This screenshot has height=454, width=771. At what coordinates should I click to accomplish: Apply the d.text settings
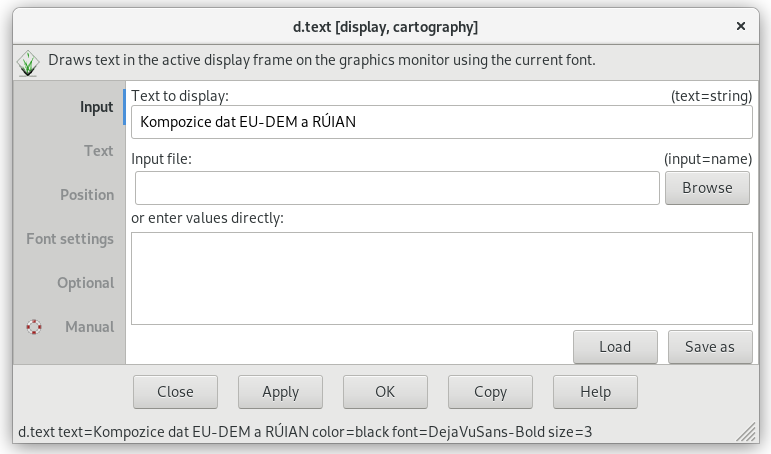(280, 392)
